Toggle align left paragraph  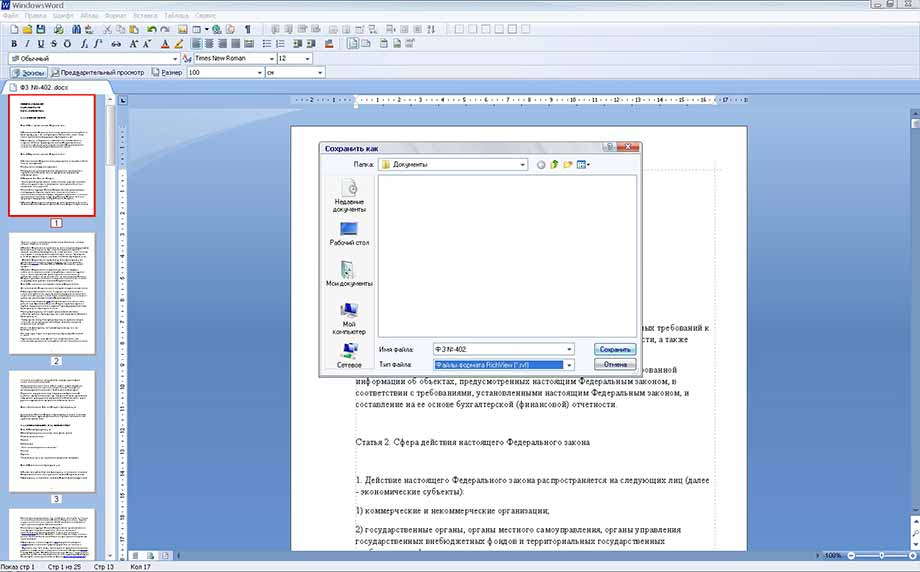click(196, 44)
